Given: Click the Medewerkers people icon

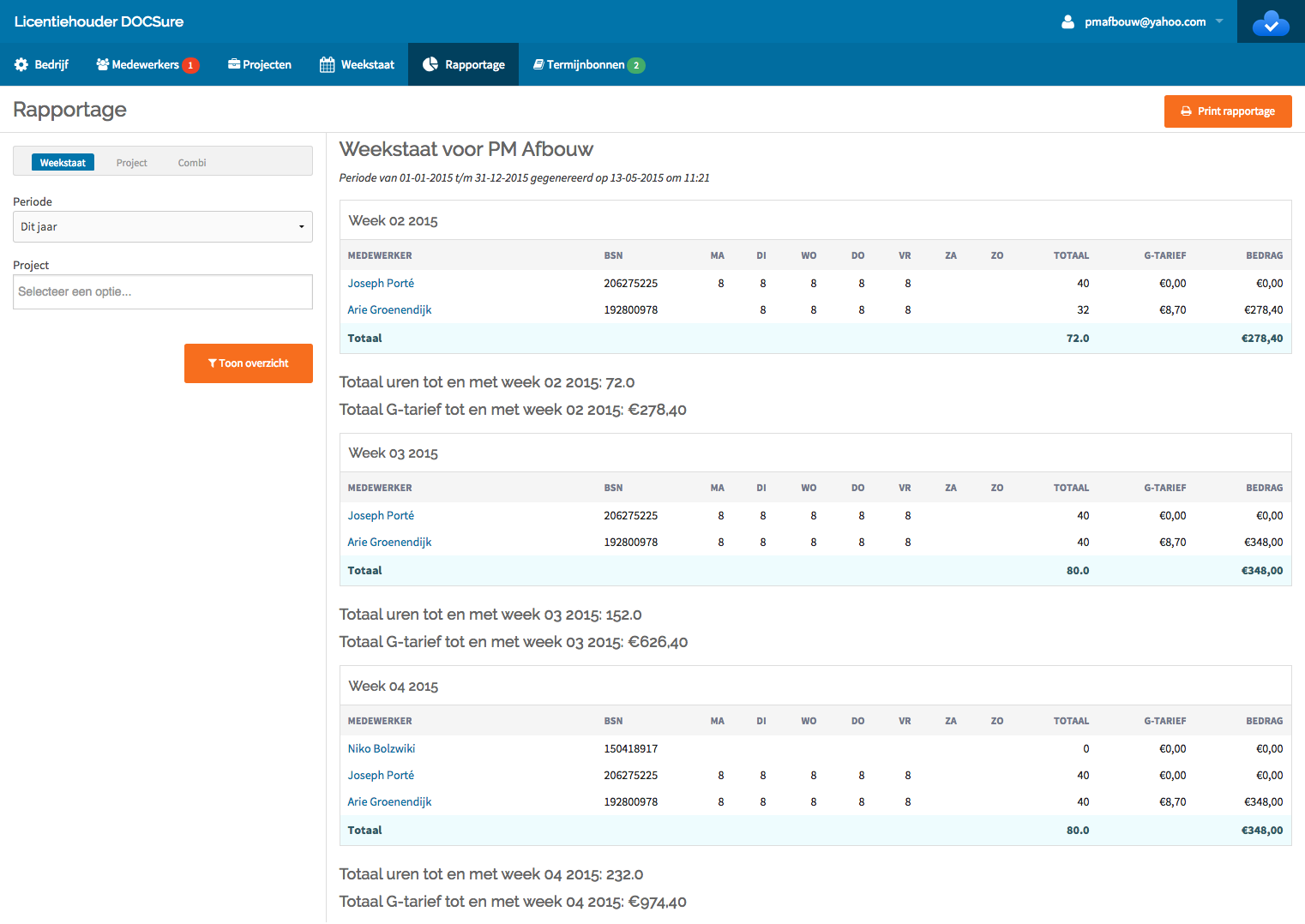Looking at the screenshot, I should (x=102, y=65).
